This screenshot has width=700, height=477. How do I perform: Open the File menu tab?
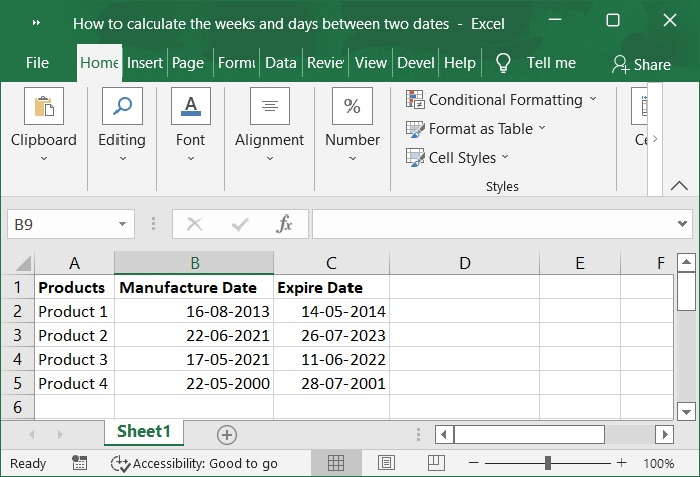click(x=37, y=63)
